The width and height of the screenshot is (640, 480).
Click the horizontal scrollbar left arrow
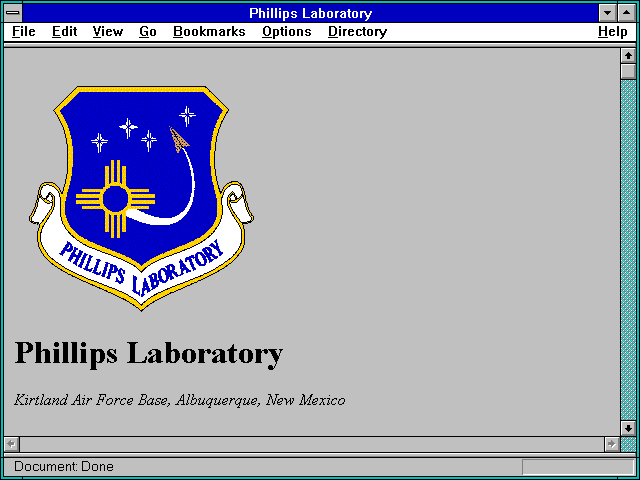pos(12,444)
